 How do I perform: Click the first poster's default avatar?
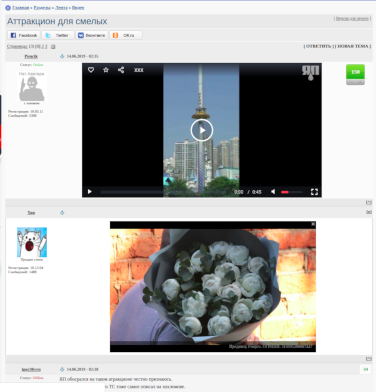point(32,86)
